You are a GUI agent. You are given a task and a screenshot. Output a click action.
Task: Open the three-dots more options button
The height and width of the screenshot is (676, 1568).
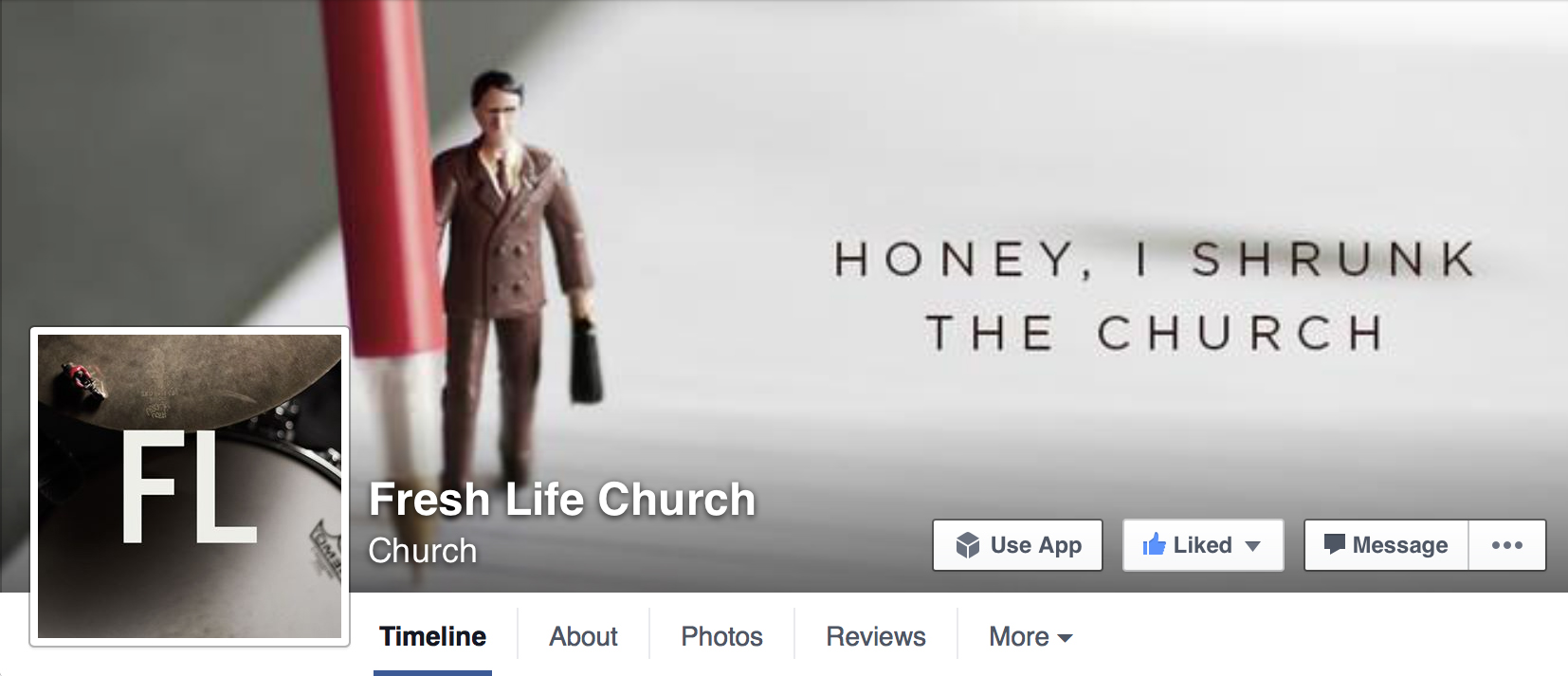(x=1507, y=545)
